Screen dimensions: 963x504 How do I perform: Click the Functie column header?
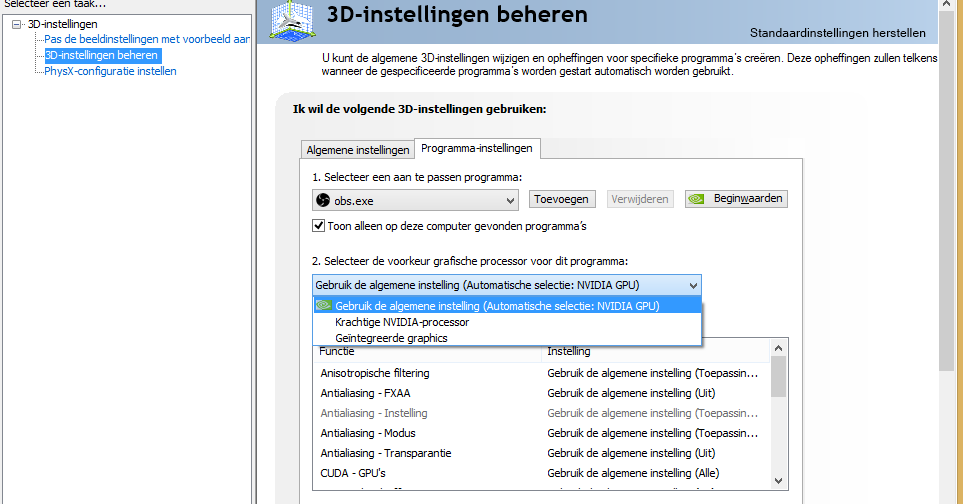427,351
